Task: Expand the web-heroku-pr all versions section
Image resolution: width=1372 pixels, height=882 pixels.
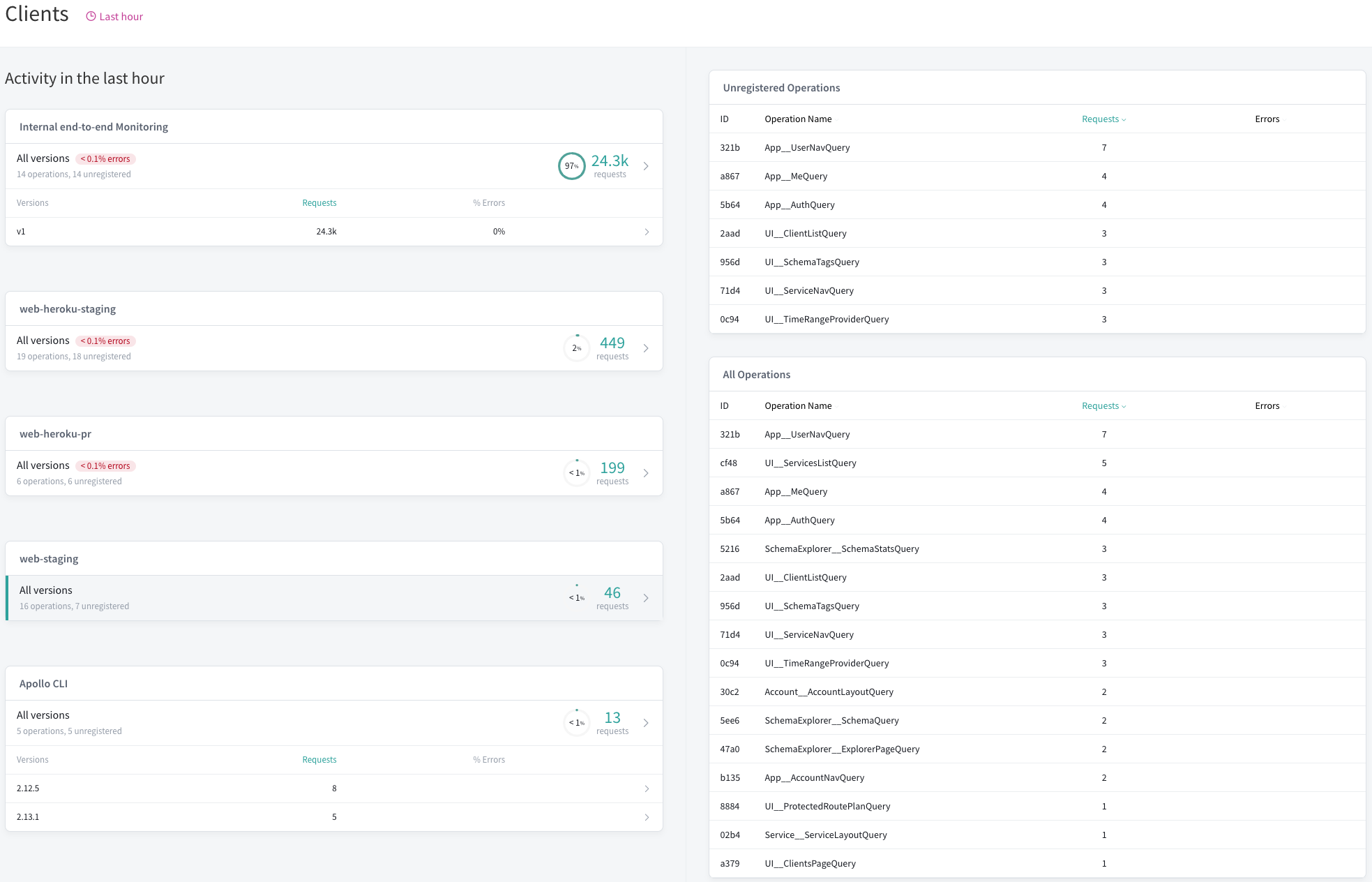Action: coord(648,472)
